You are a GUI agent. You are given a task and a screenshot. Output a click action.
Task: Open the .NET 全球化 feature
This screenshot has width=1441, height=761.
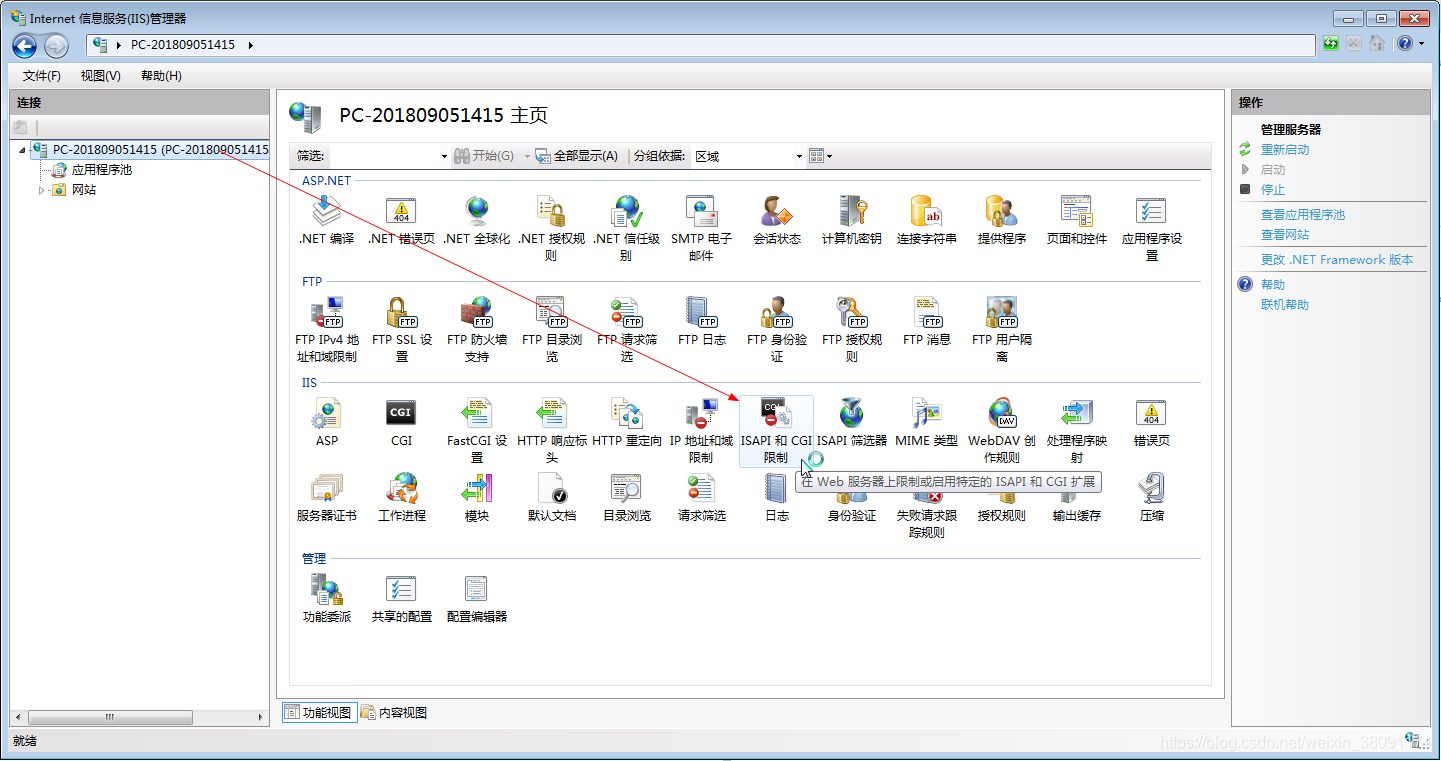(477, 221)
